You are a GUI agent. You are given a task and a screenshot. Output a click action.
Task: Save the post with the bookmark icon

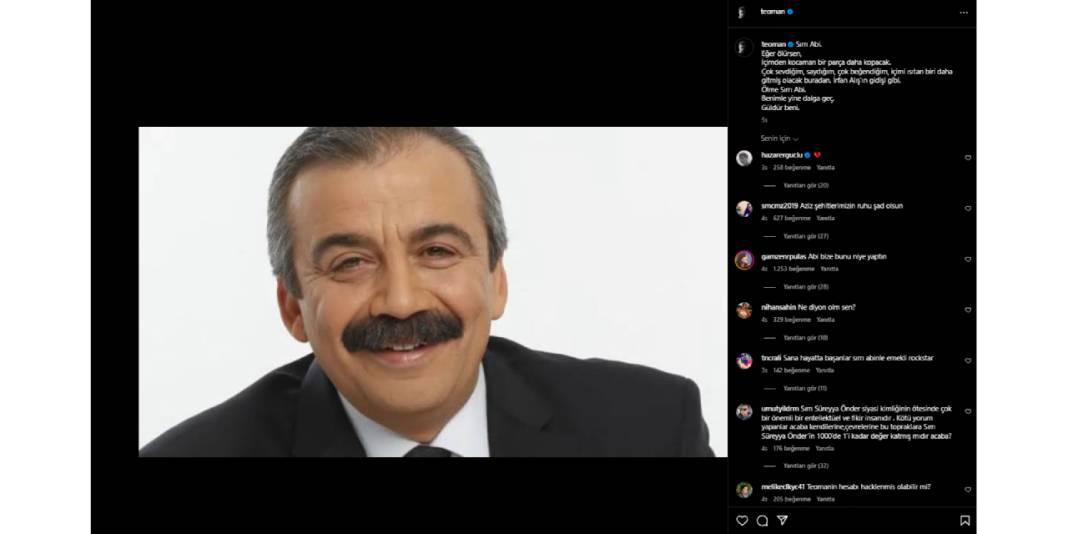964,520
